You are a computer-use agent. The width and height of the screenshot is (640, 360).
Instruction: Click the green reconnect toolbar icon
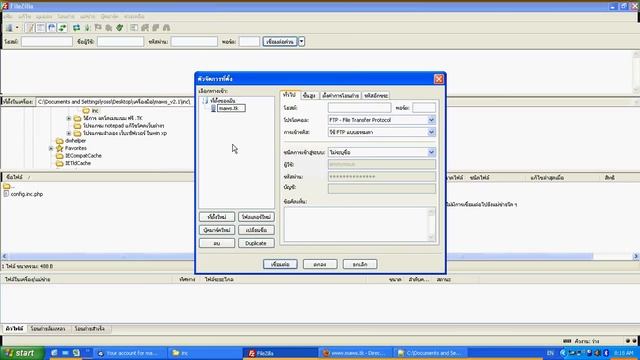click(x=120, y=28)
